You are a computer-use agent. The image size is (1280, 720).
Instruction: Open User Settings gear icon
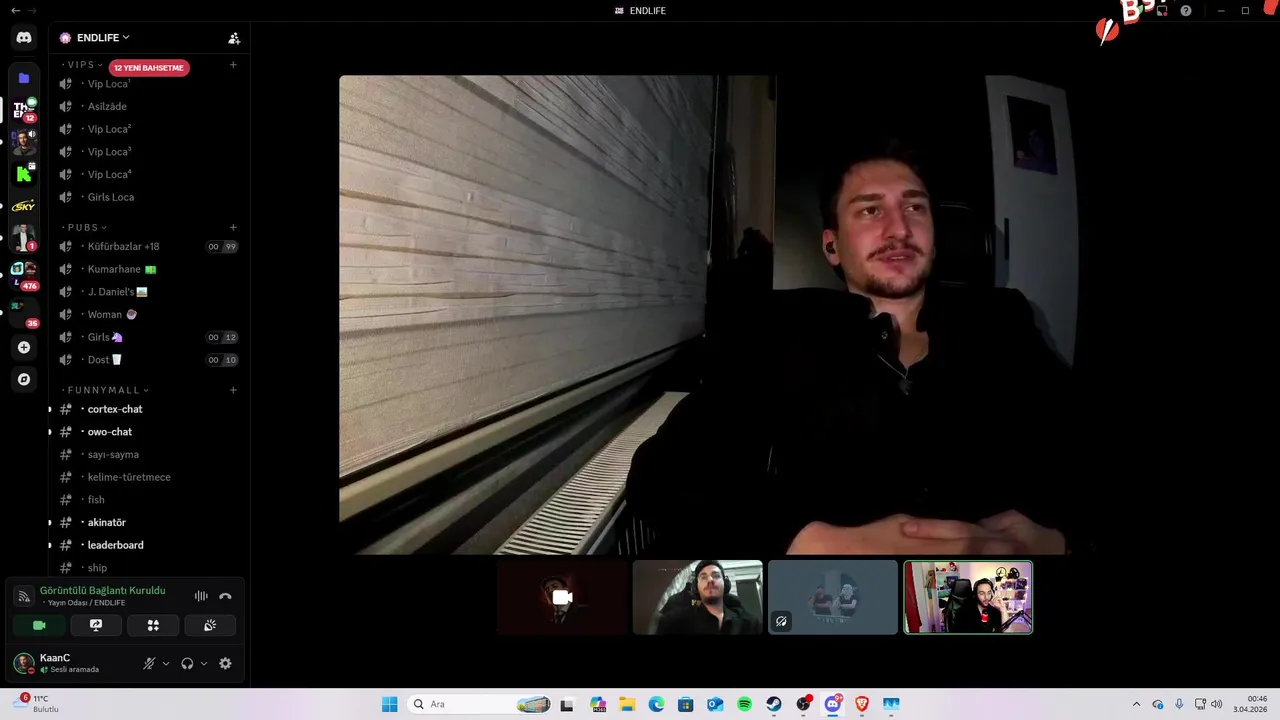click(x=225, y=663)
